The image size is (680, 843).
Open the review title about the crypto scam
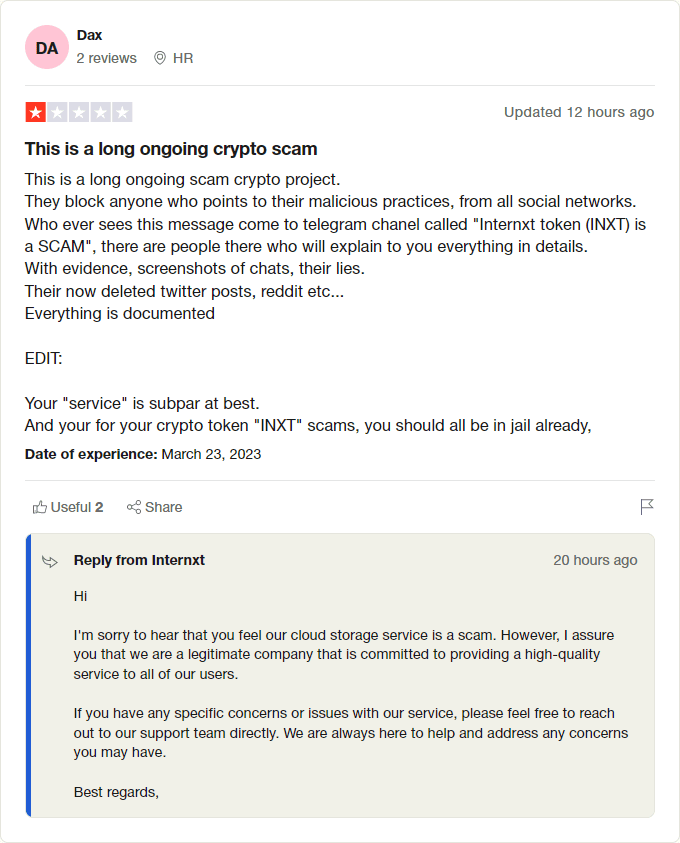(171, 149)
